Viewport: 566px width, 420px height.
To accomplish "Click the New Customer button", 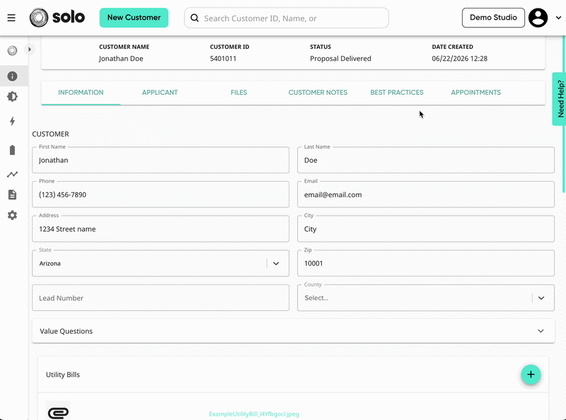I will 134,18.
